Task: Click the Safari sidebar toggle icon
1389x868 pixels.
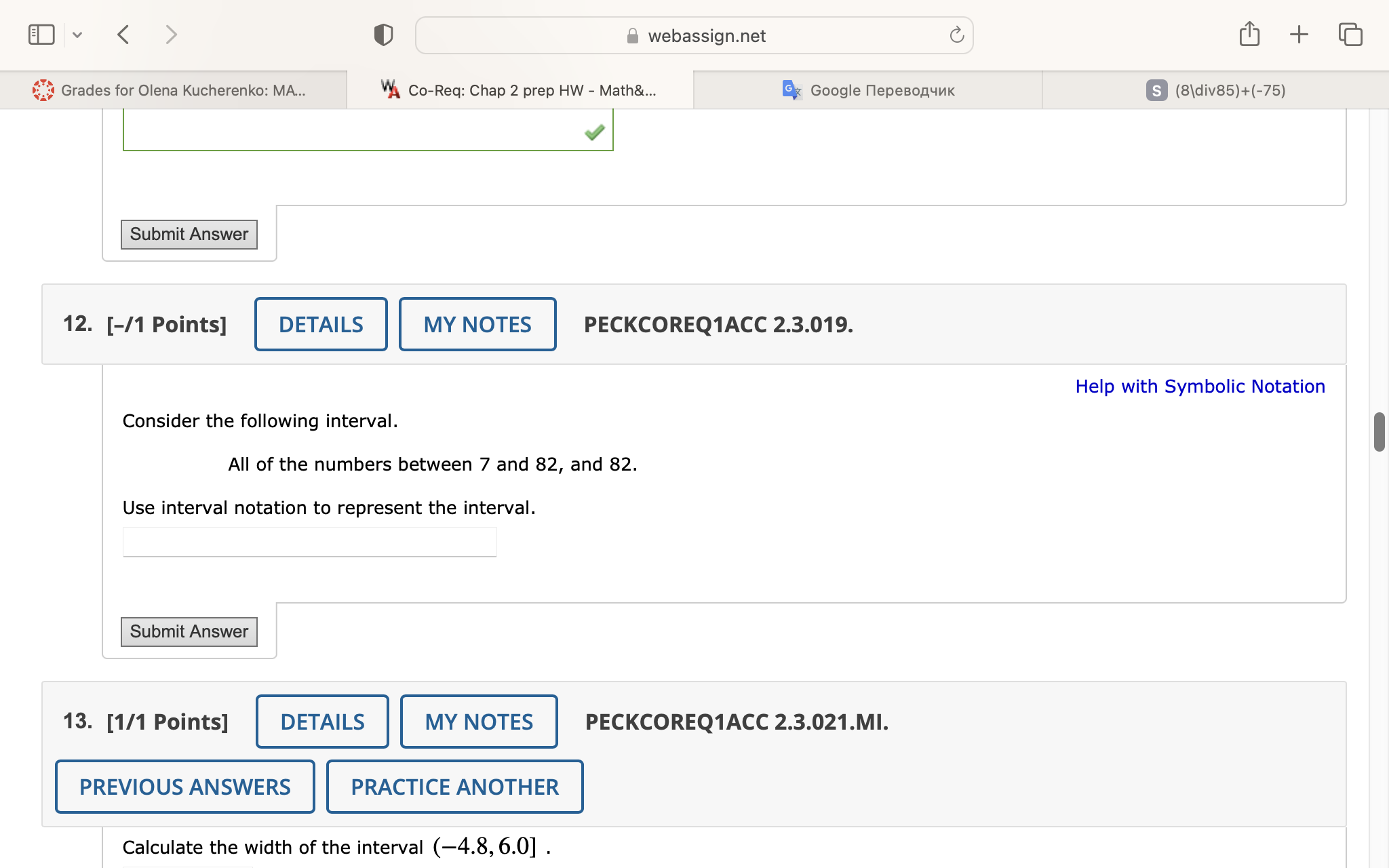Action: 41,35
